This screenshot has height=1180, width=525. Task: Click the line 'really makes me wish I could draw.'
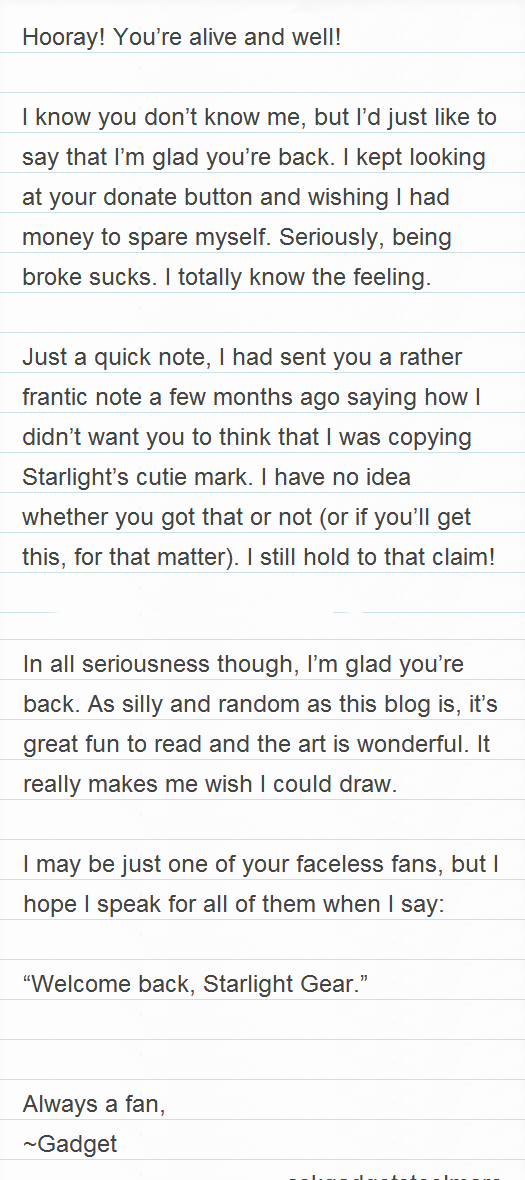210,784
